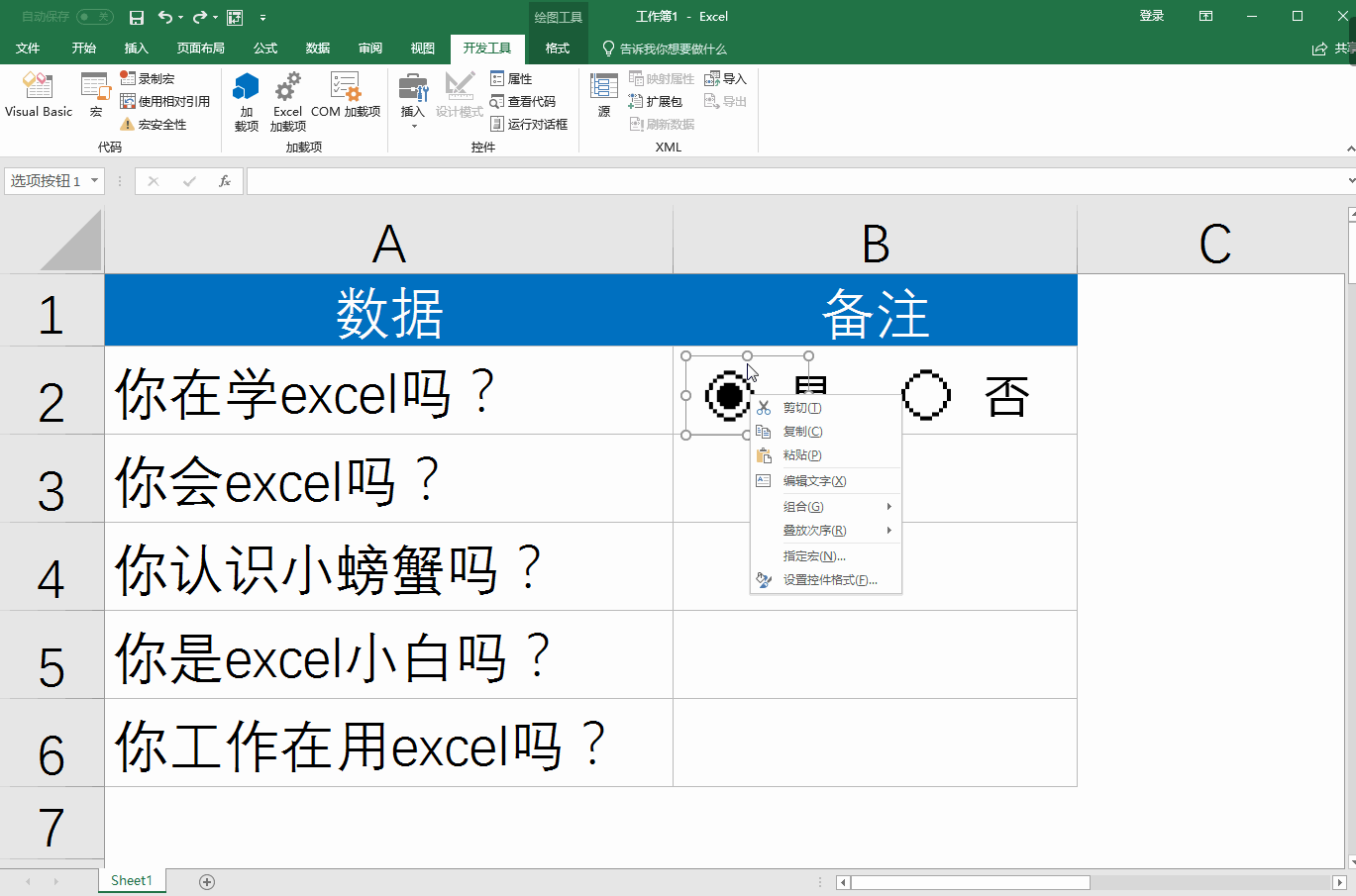
Task: Choose 指定宏 Assign Macro
Action: tap(826, 556)
